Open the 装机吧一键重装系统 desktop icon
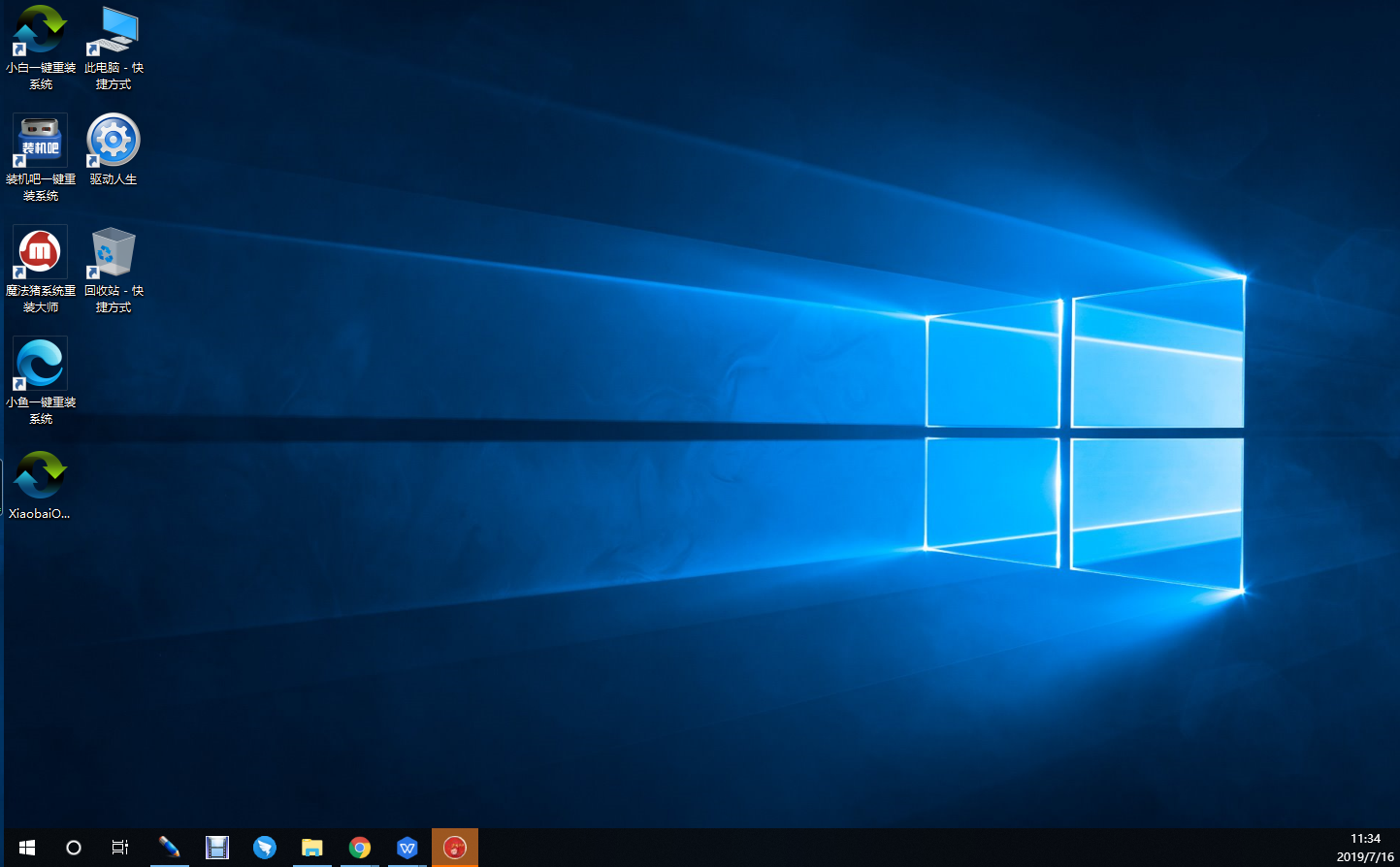This screenshot has width=1400, height=867. pyautogui.click(x=40, y=141)
